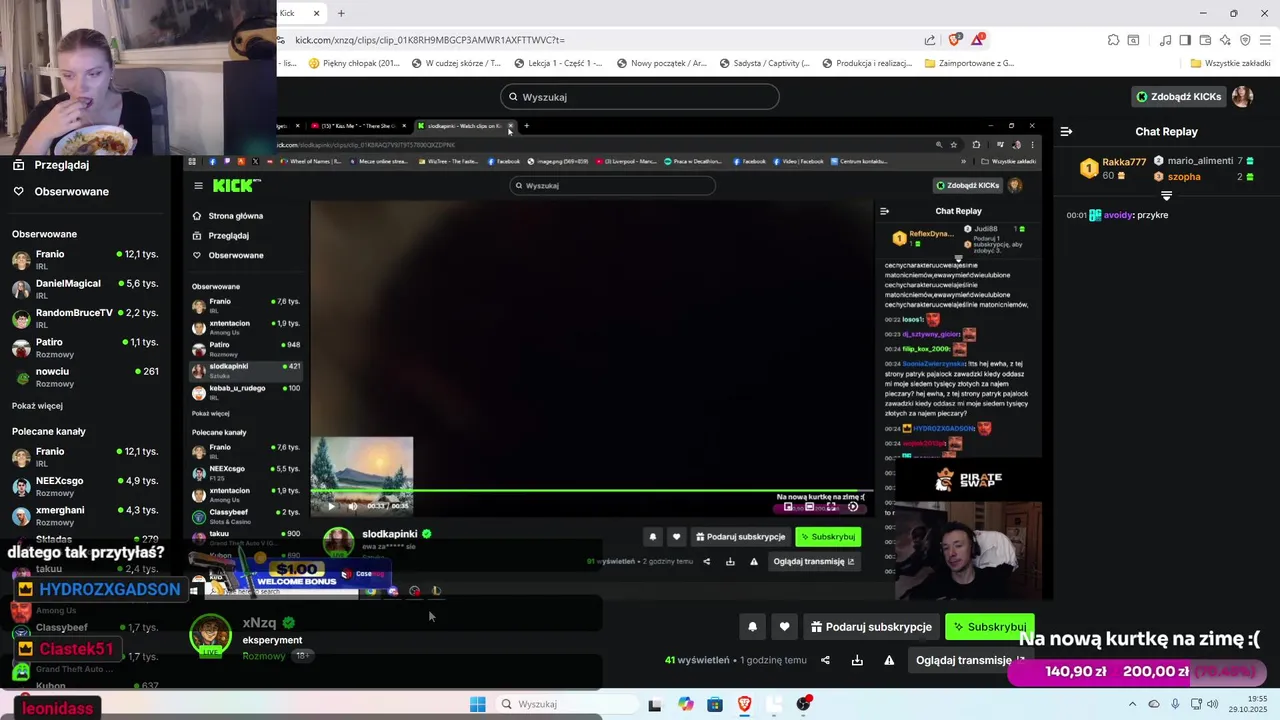
Task: Open a new browser tab
Action: [341, 13]
